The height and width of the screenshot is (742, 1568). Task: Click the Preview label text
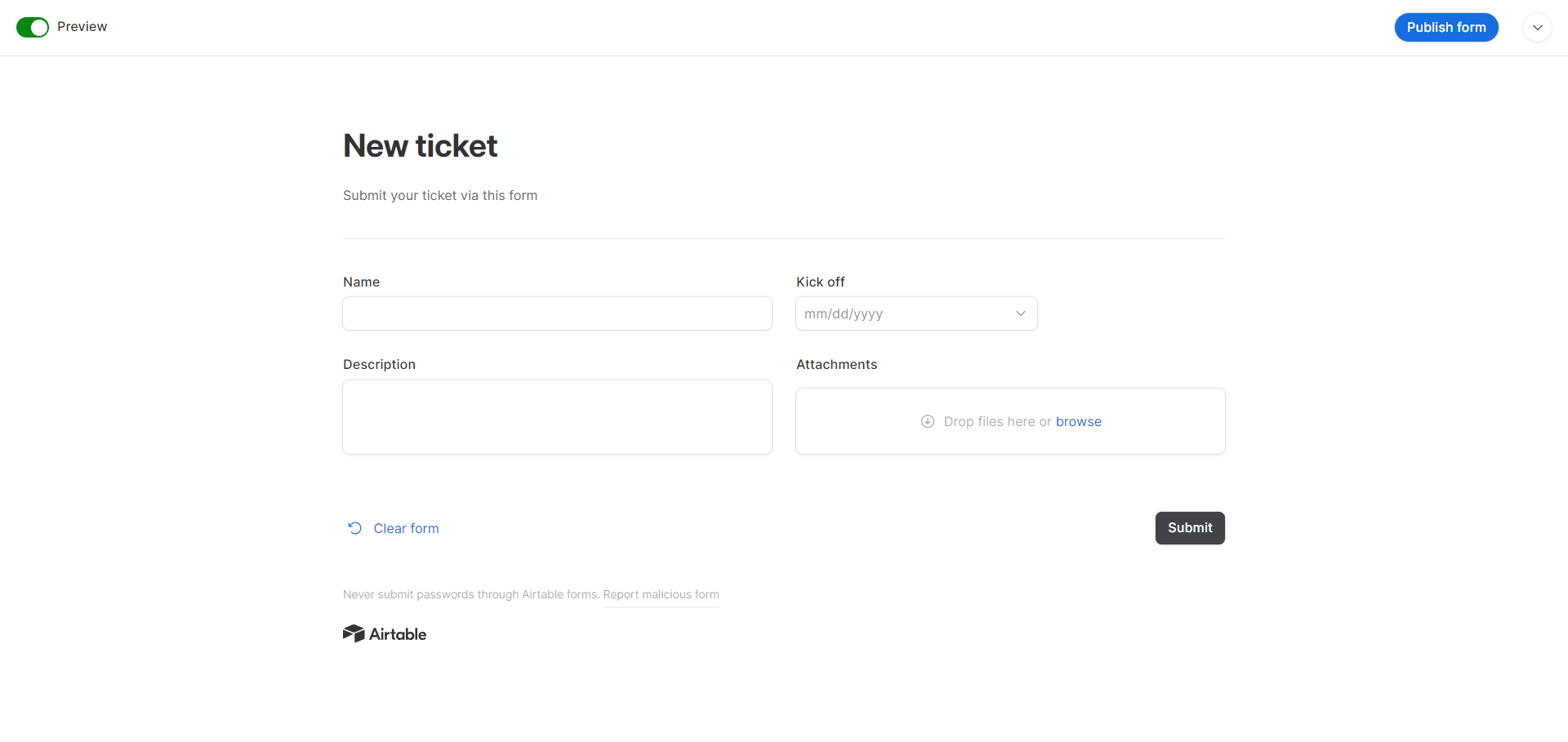pyautogui.click(x=82, y=27)
